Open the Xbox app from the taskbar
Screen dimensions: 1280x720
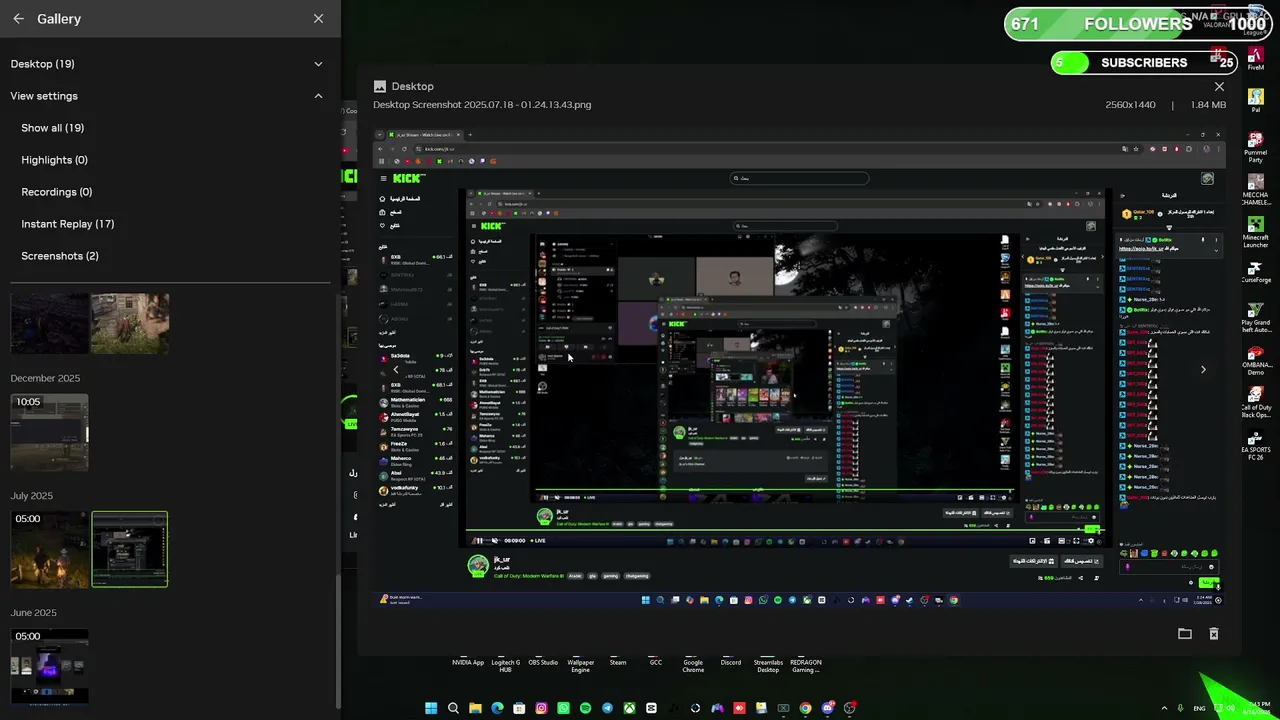(629, 708)
